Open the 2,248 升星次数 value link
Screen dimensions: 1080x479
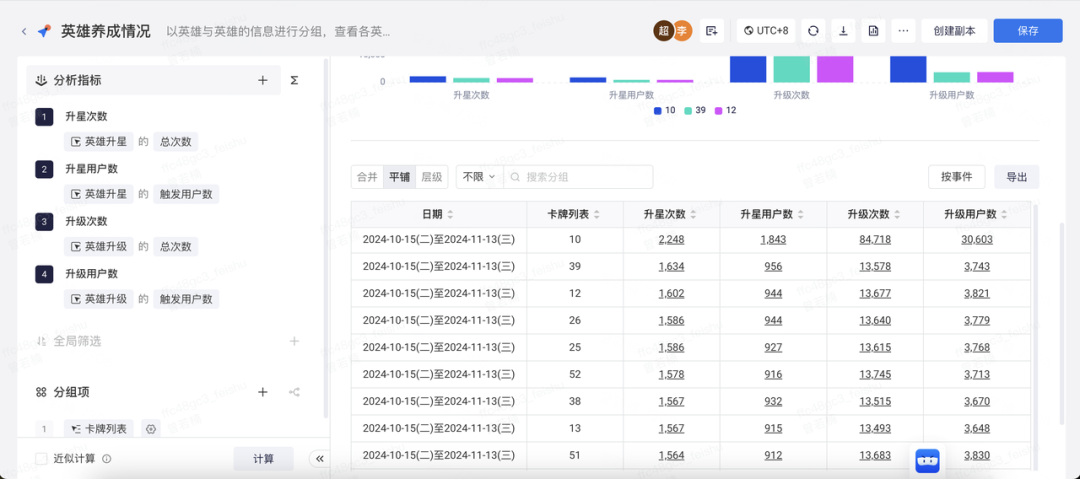tap(672, 240)
